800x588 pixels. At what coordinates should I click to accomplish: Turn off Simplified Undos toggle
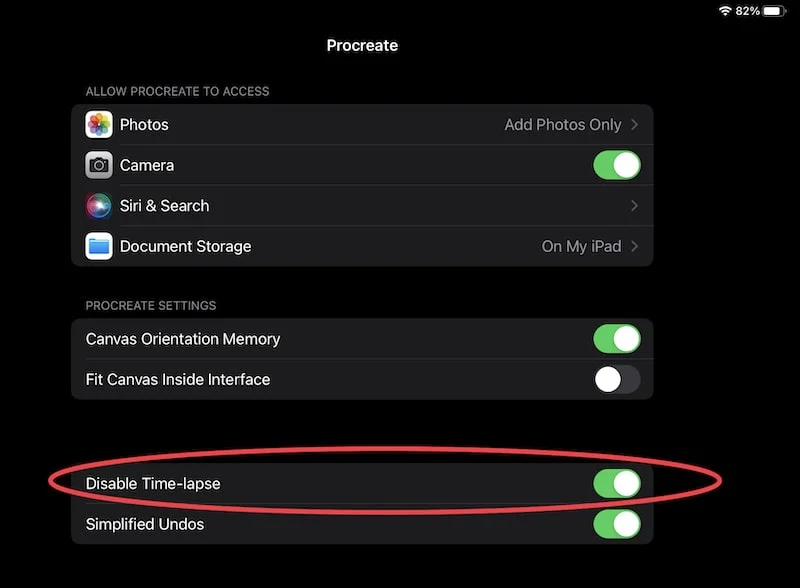617,524
